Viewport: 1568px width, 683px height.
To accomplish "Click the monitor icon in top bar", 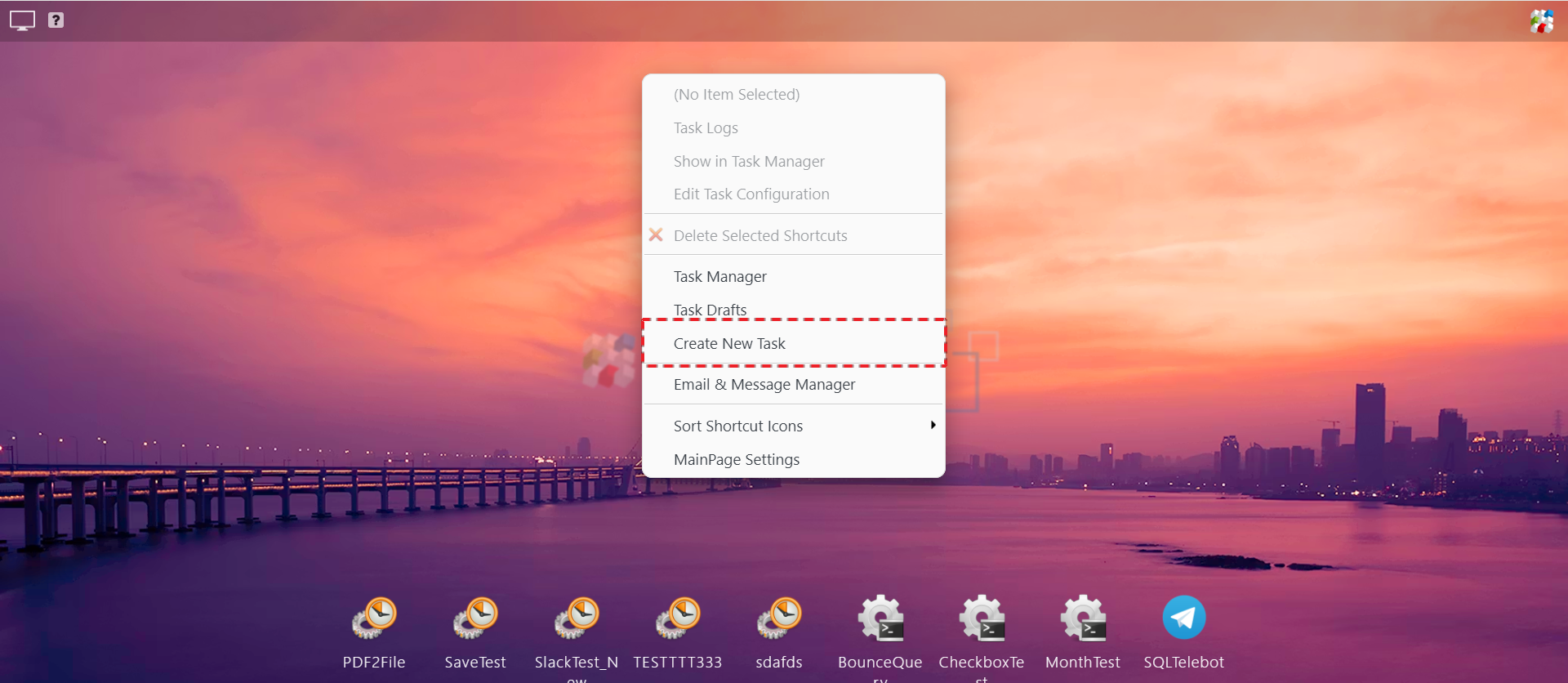I will 22,20.
